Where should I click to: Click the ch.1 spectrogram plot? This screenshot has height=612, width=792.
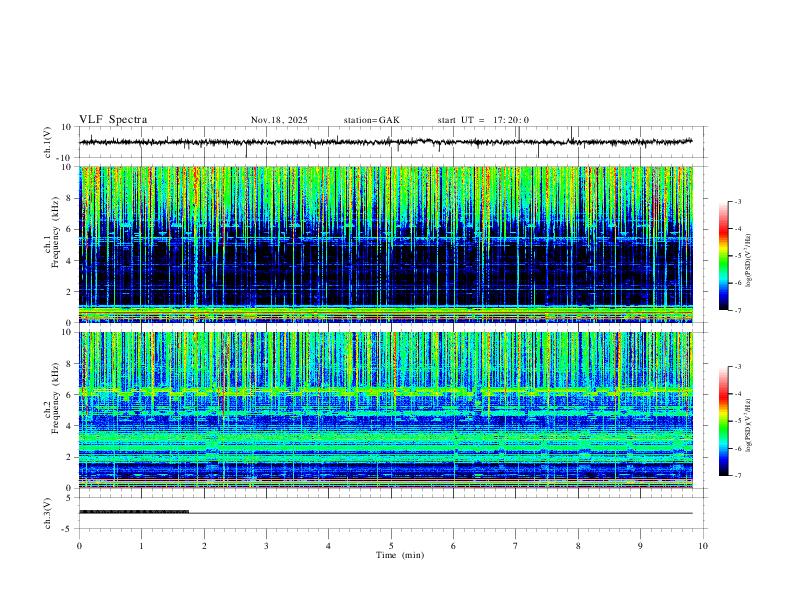tap(386, 244)
